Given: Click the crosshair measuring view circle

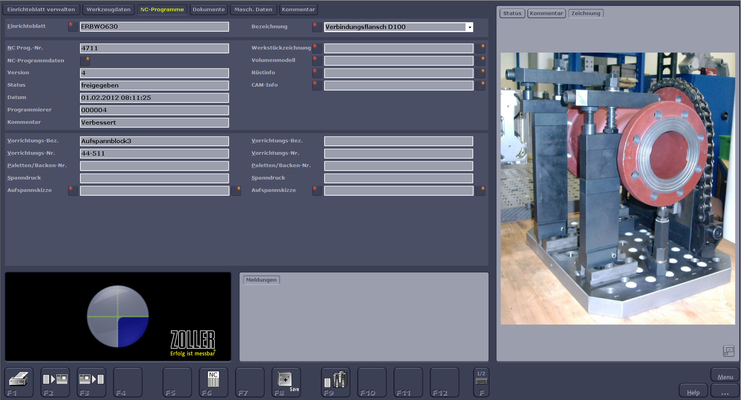Looking at the screenshot, I should 118,316.
